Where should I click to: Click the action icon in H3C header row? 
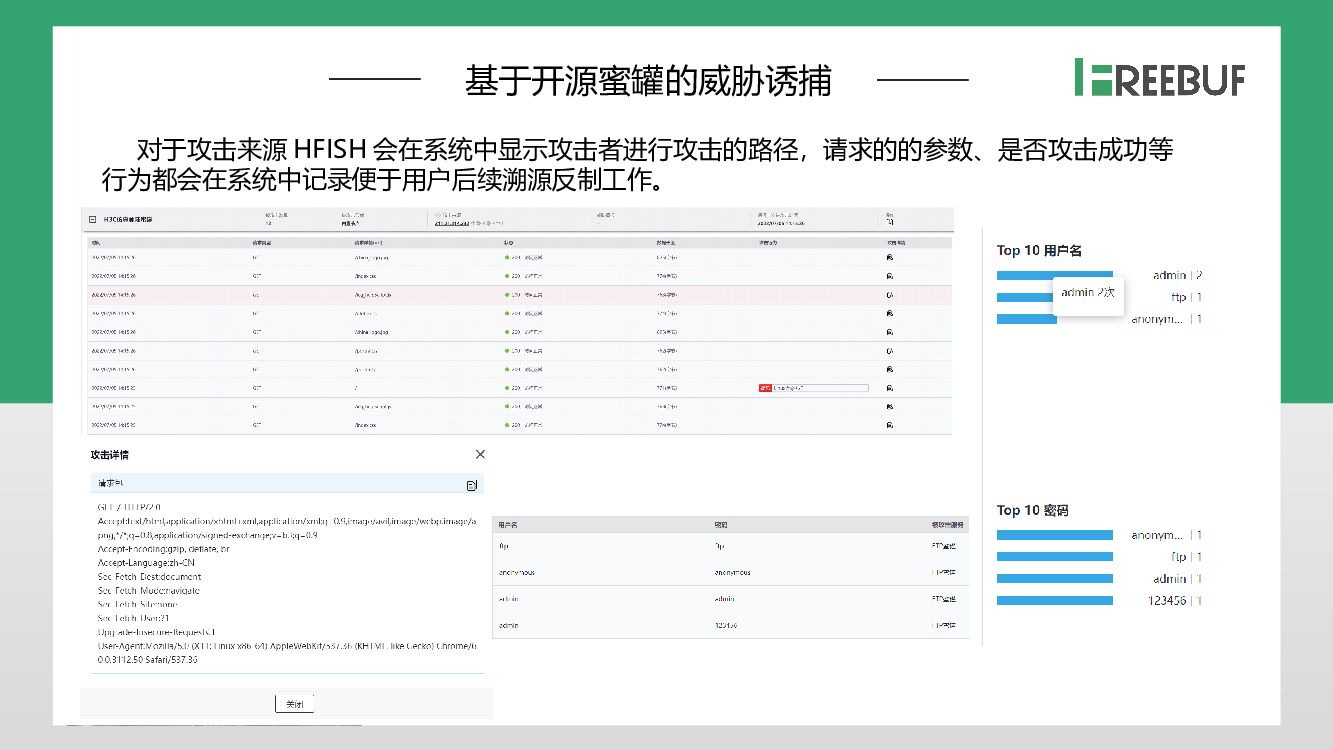(889, 223)
